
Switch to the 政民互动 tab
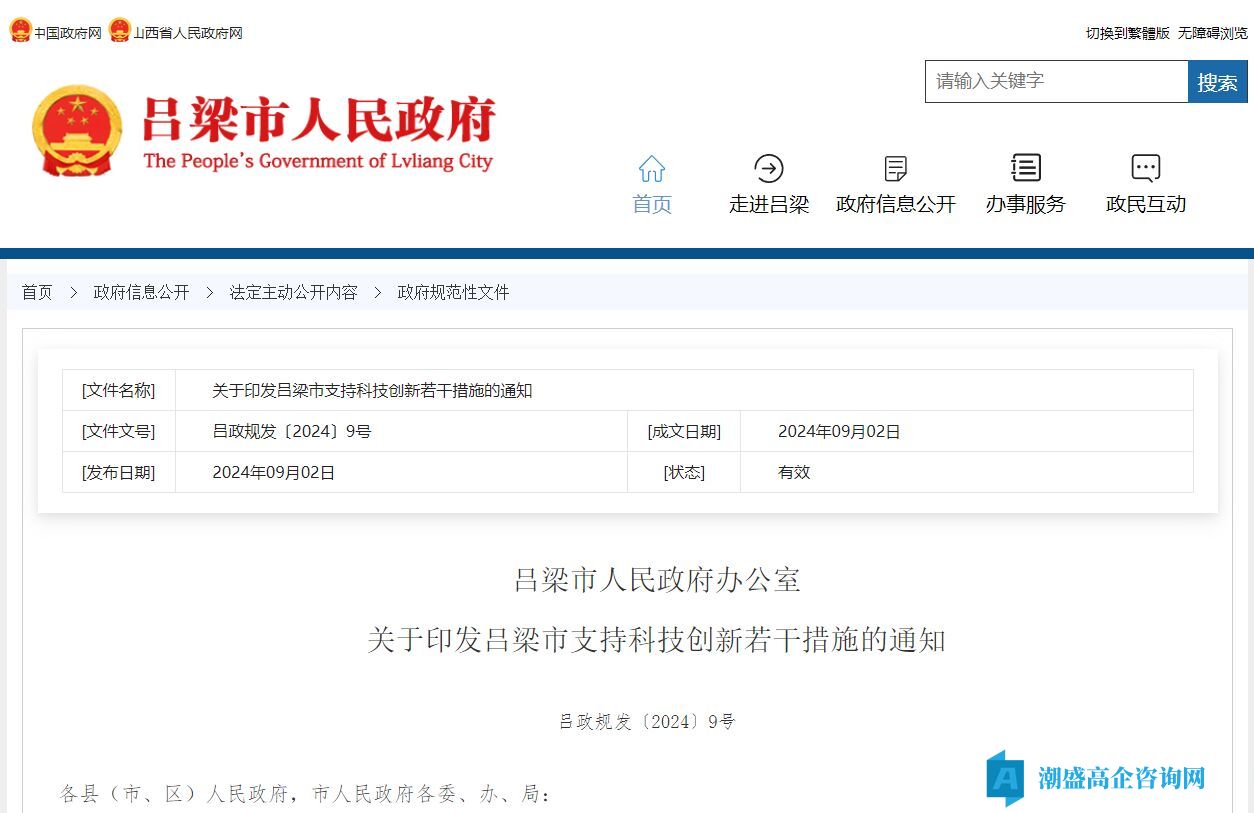pyautogui.click(x=1144, y=204)
